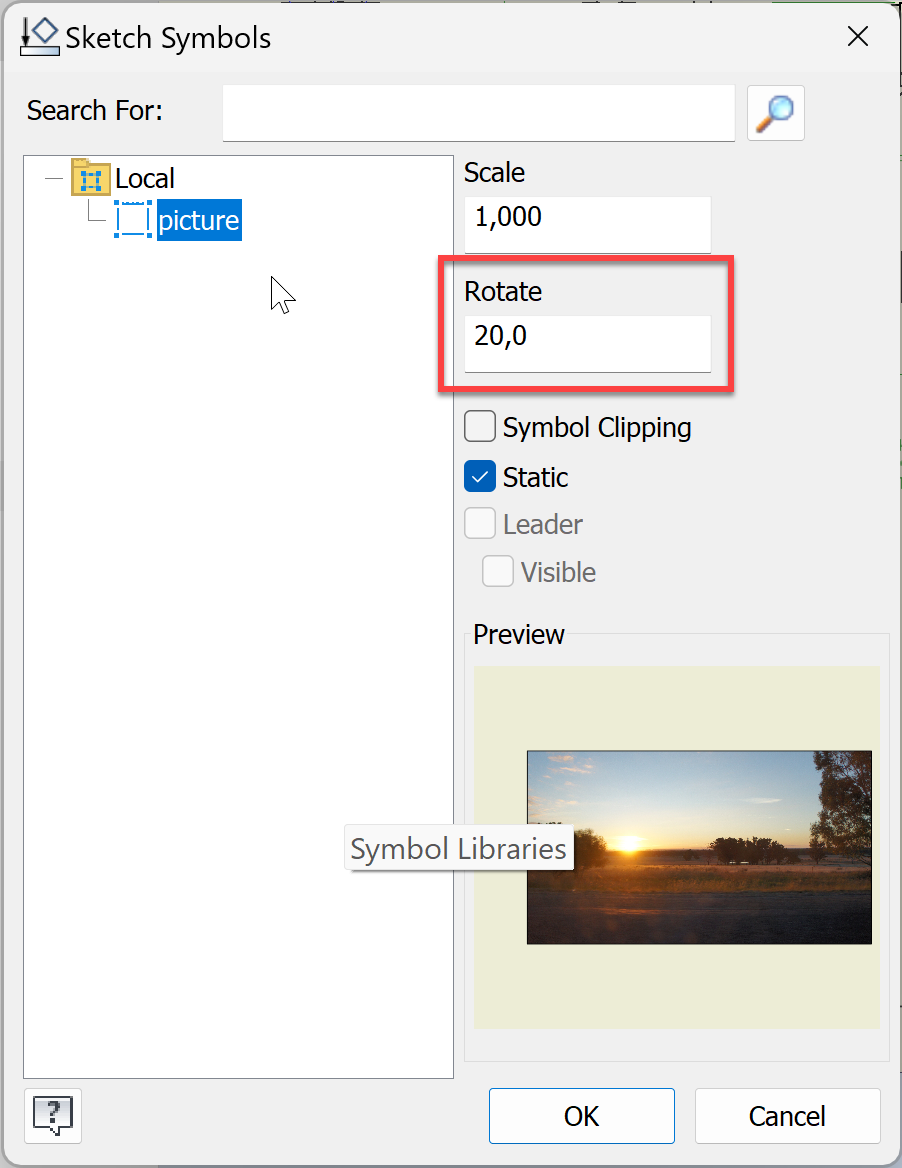902x1168 pixels.
Task: Uncheck the Static checkbox
Action: pos(480,477)
